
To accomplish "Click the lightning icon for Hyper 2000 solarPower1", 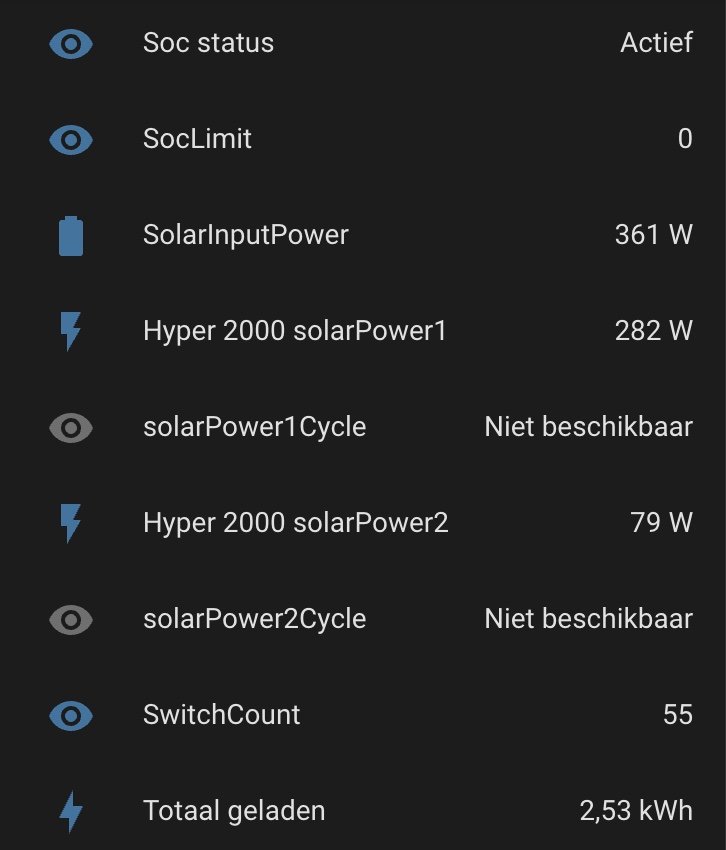I will tap(70, 331).
